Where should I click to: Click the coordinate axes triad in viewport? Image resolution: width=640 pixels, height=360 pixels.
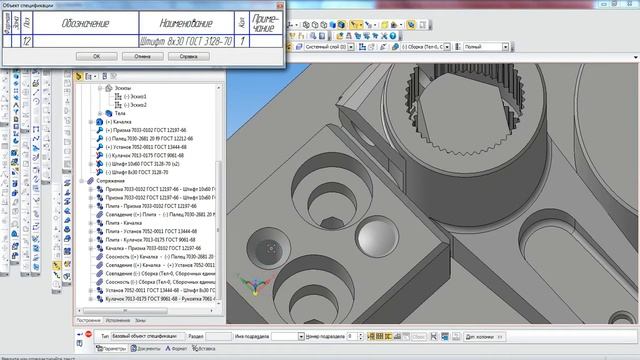pyautogui.click(x=256, y=284)
